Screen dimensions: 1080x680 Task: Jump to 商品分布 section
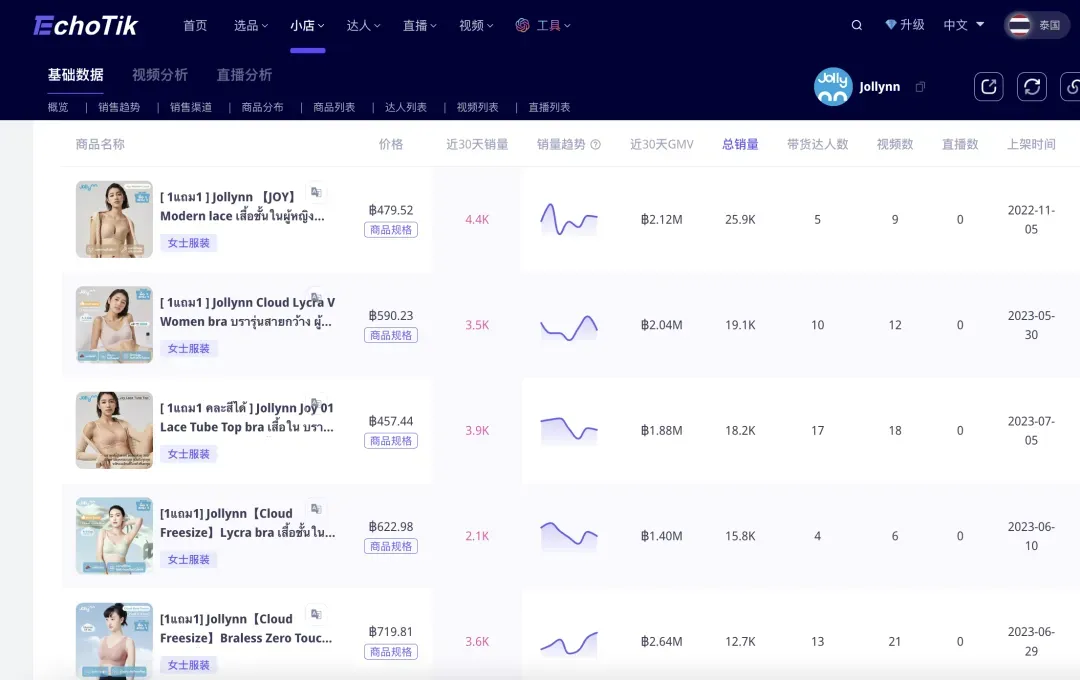262,107
